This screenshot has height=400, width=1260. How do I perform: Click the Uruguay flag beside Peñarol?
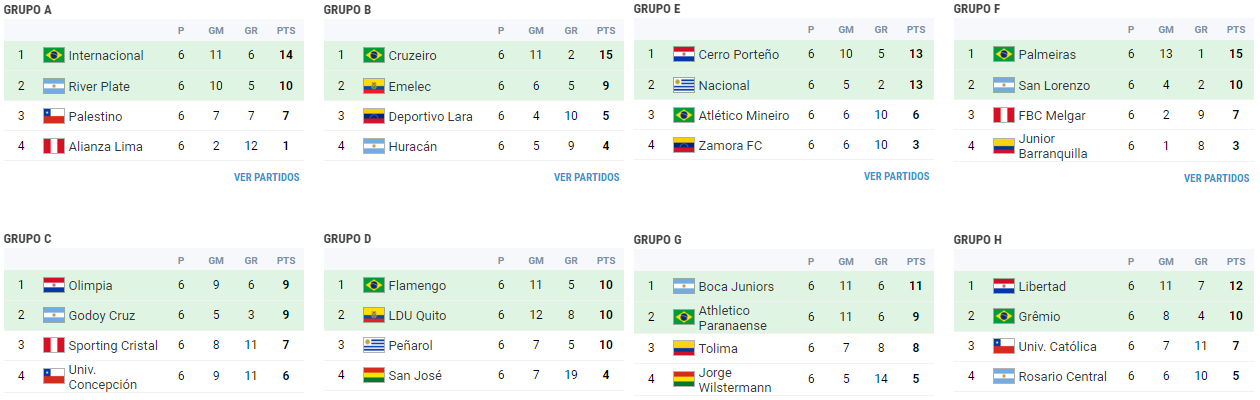(374, 345)
